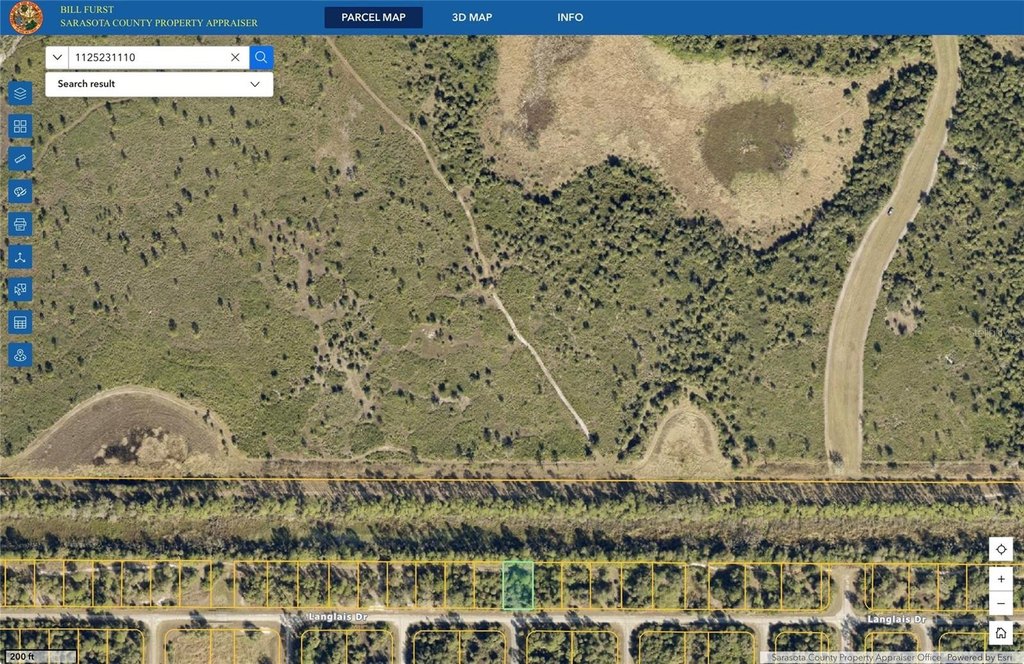
Task: Open the basemap gallery grid tool
Action: pos(20,126)
